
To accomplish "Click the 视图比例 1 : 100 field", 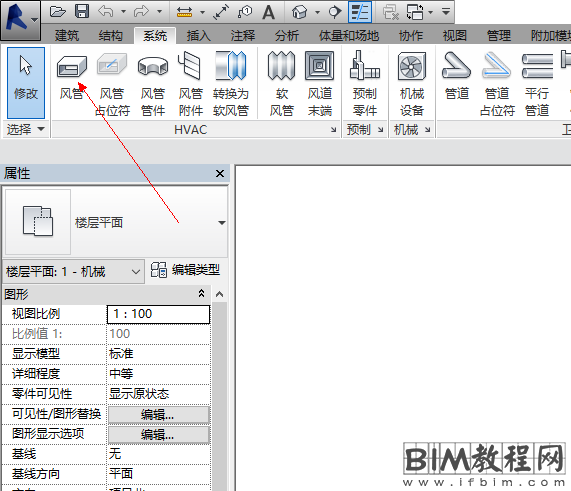I will 158,314.
